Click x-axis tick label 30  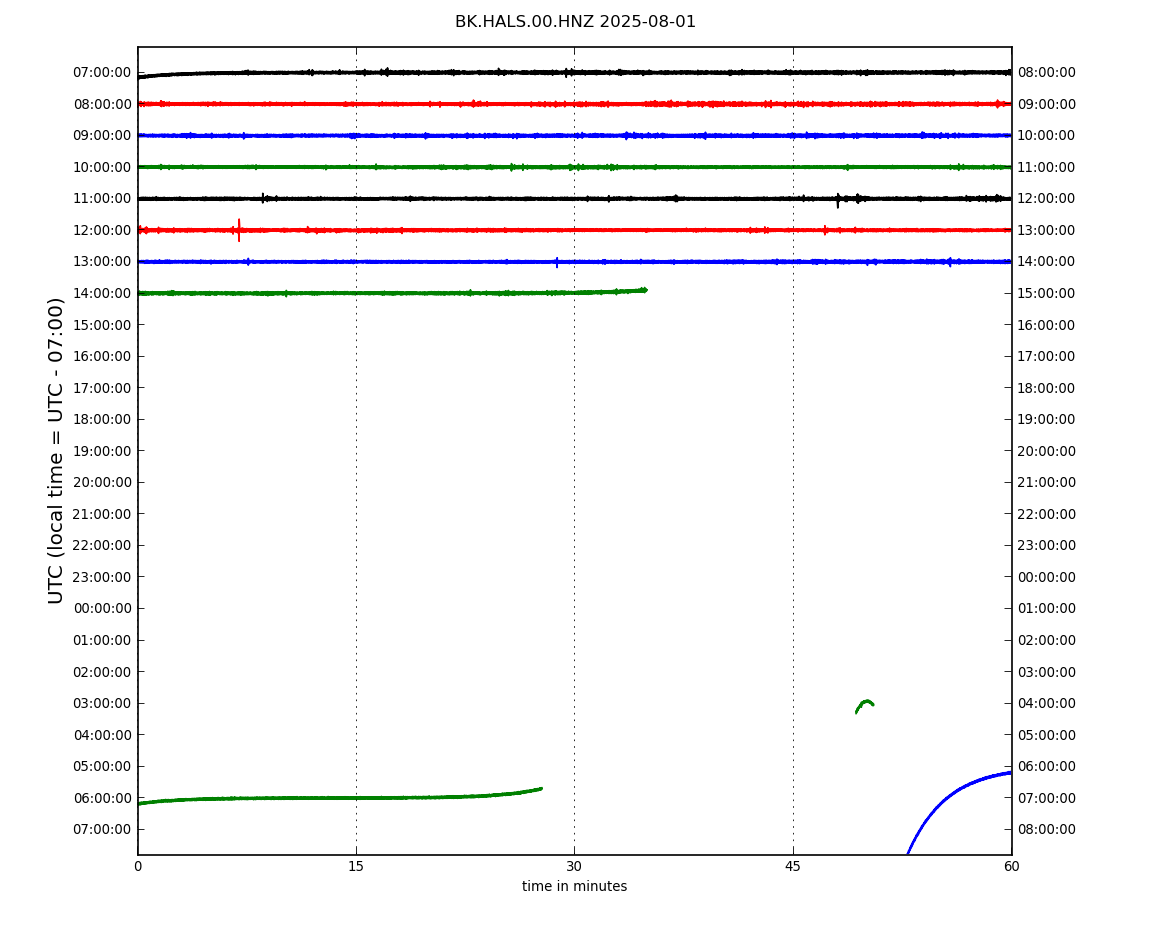click(574, 866)
